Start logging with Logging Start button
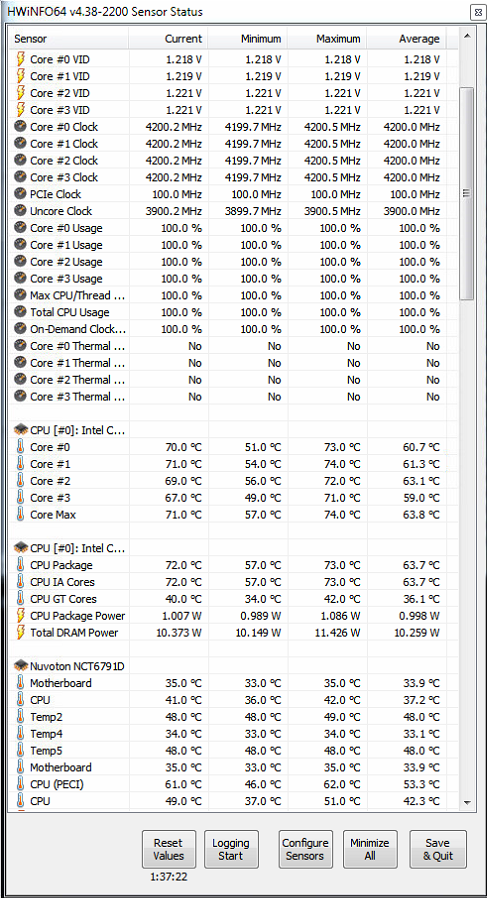The width and height of the screenshot is (487, 898). coord(231,849)
